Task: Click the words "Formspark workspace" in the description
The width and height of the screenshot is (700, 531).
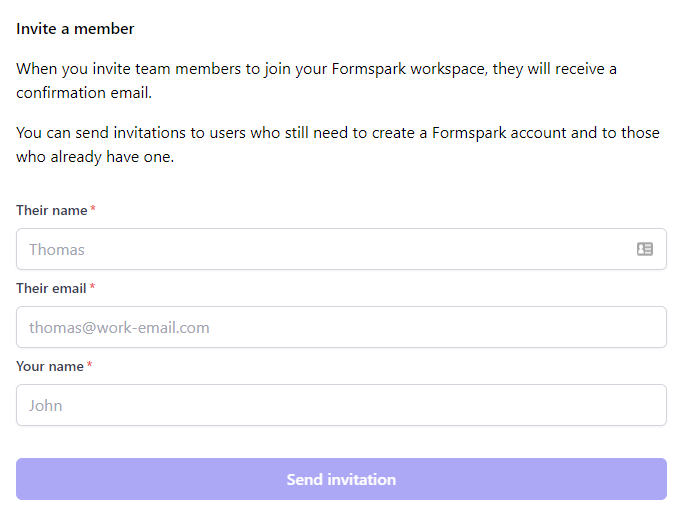Action: (408, 69)
